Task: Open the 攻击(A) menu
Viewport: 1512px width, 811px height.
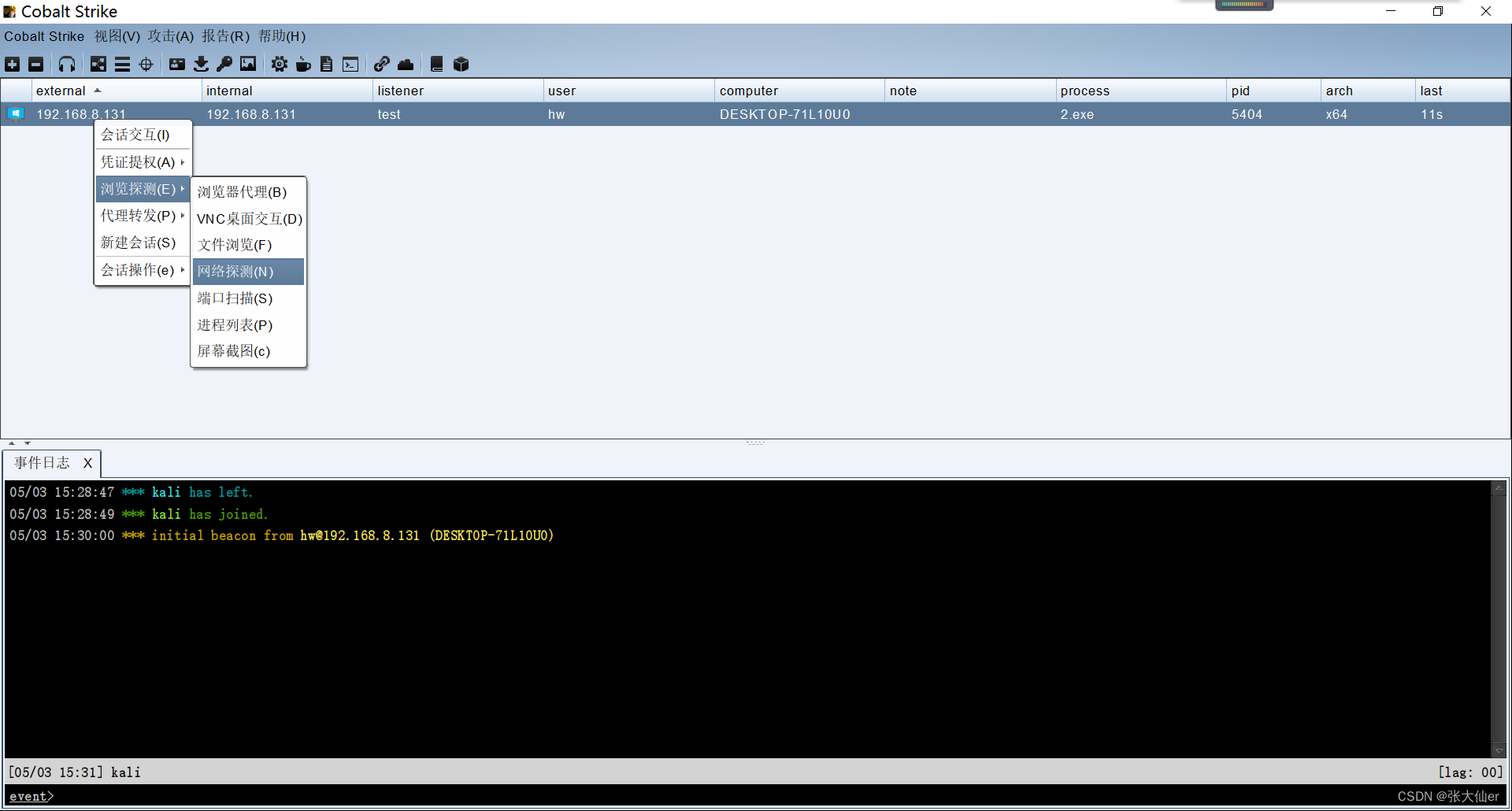Action: [x=171, y=36]
